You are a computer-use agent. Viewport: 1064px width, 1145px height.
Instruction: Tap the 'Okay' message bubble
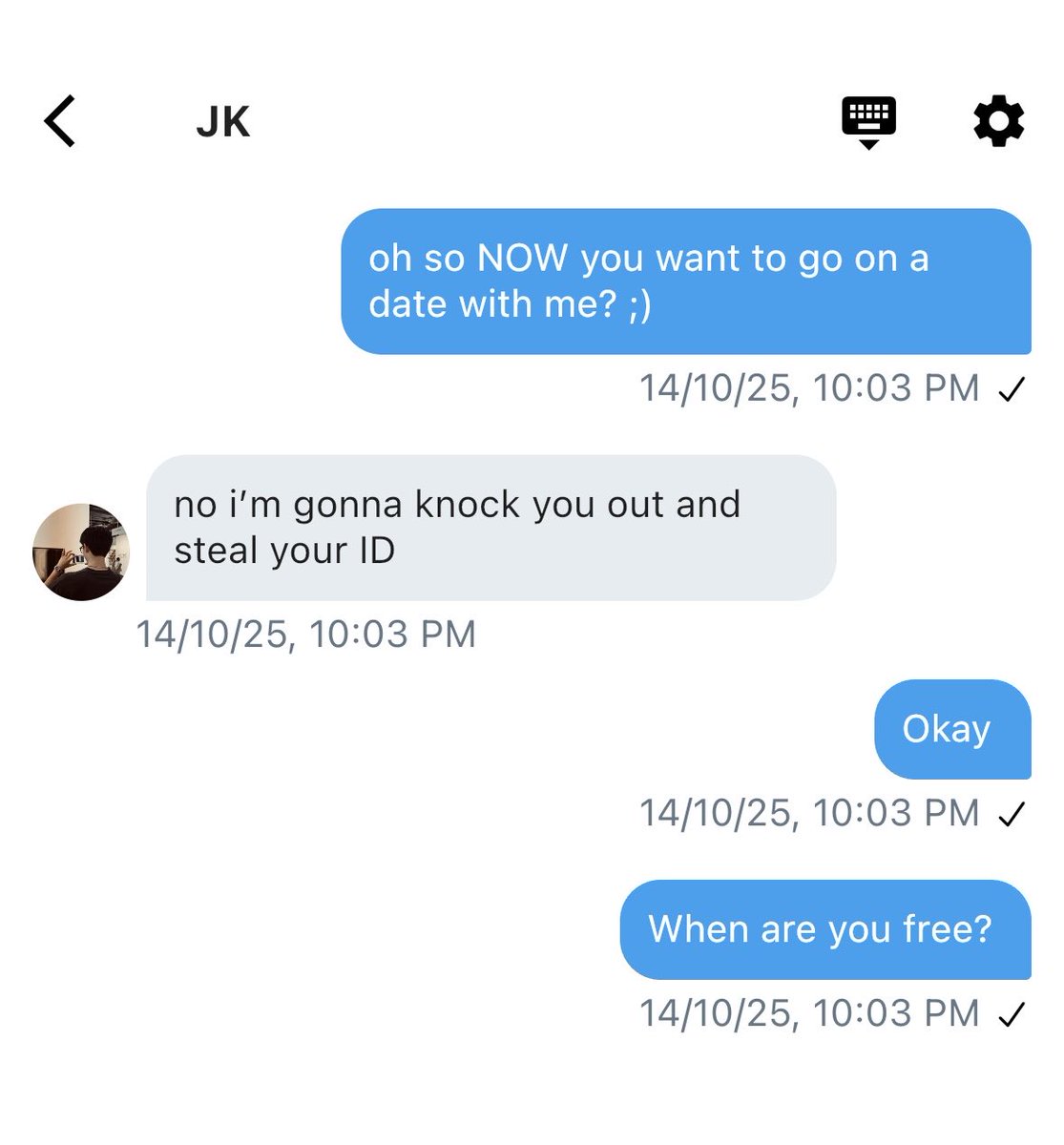(x=952, y=729)
